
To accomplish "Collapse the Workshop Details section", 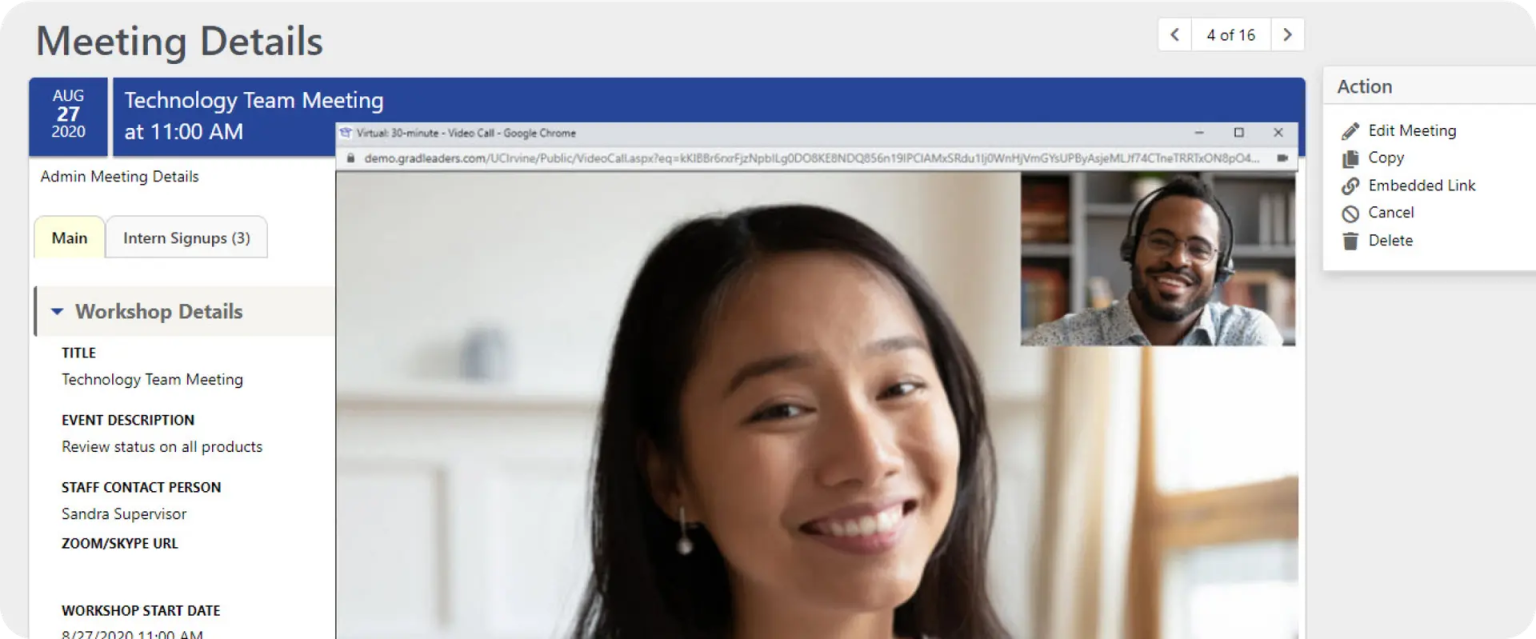I will coord(58,311).
